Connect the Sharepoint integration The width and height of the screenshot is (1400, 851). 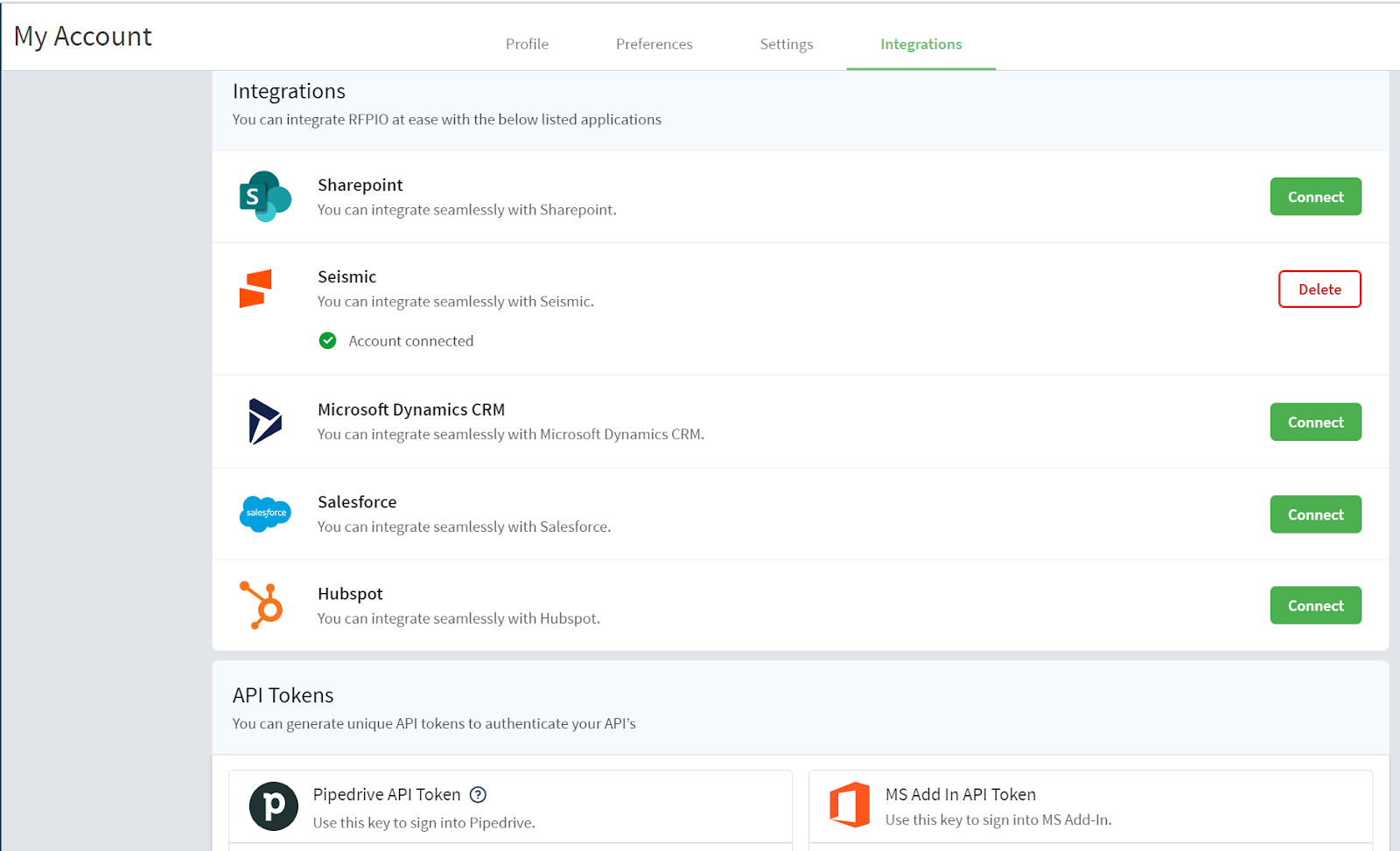pos(1315,197)
